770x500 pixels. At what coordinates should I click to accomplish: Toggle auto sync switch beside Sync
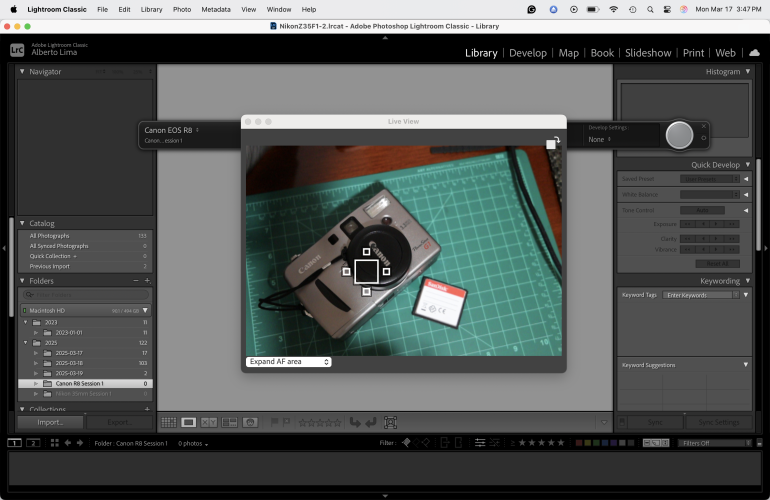622,422
